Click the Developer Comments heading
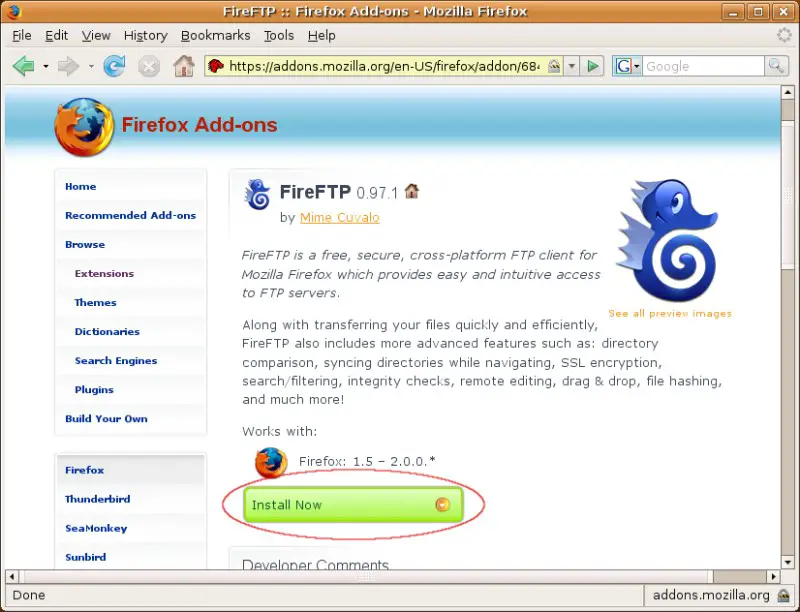Image resolution: width=800 pixels, height=612 pixels. [315, 564]
